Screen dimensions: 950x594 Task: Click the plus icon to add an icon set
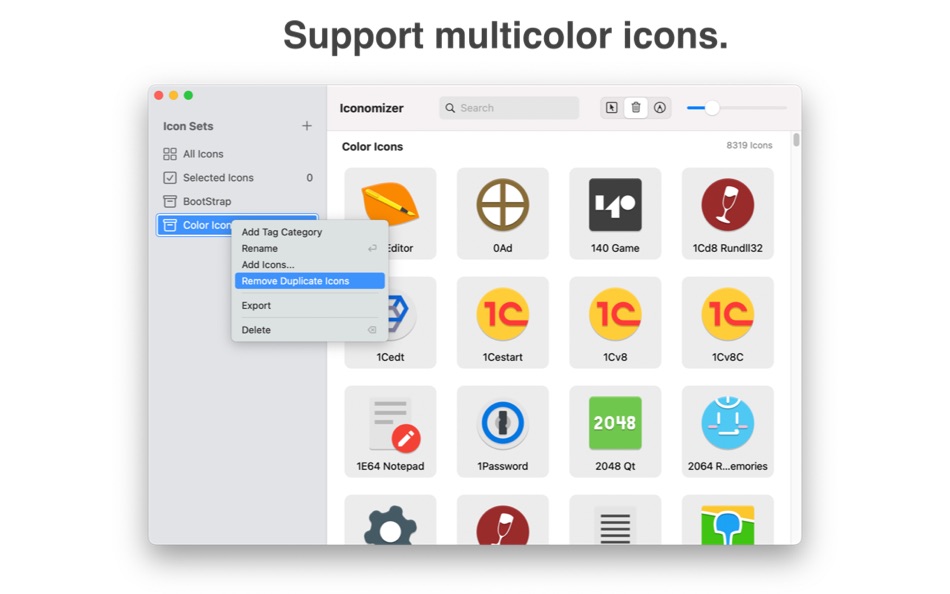pos(308,126)
